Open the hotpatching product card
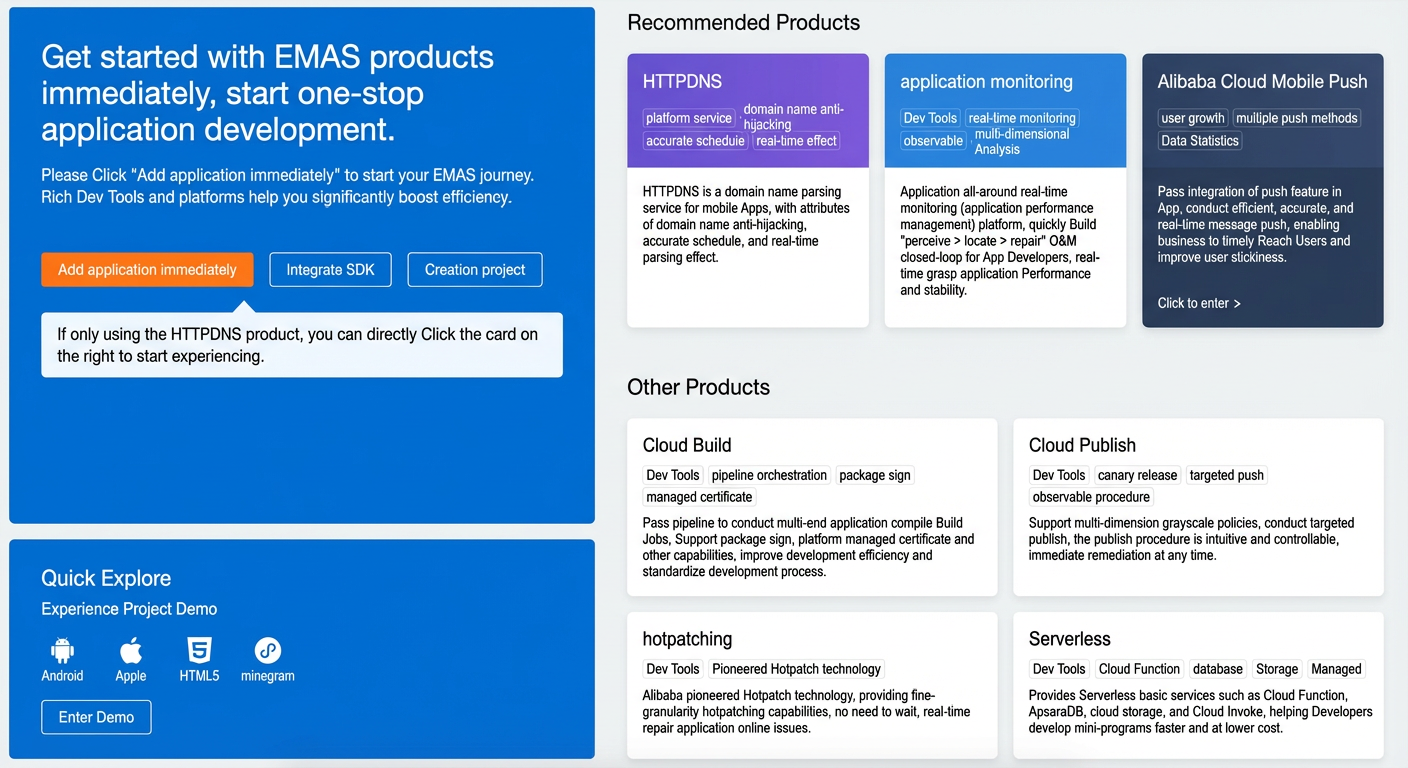 [812, 685]
